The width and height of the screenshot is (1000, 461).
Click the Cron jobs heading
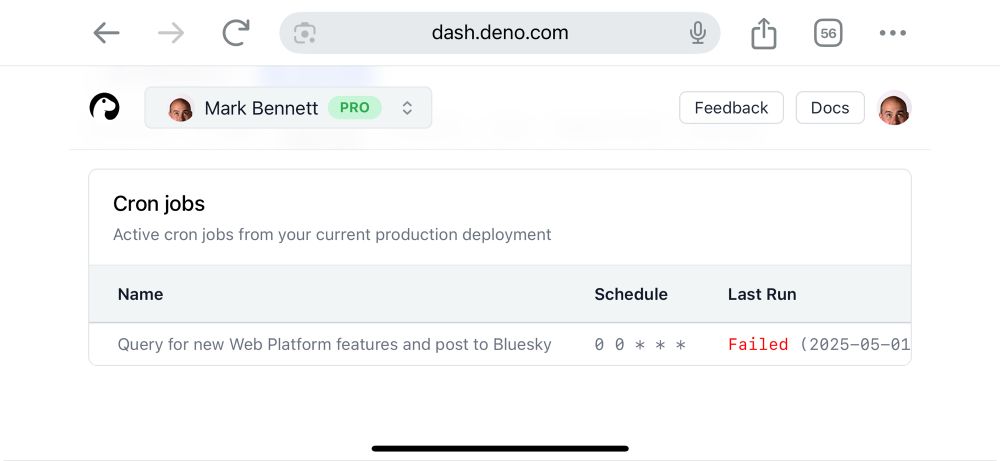159,203
